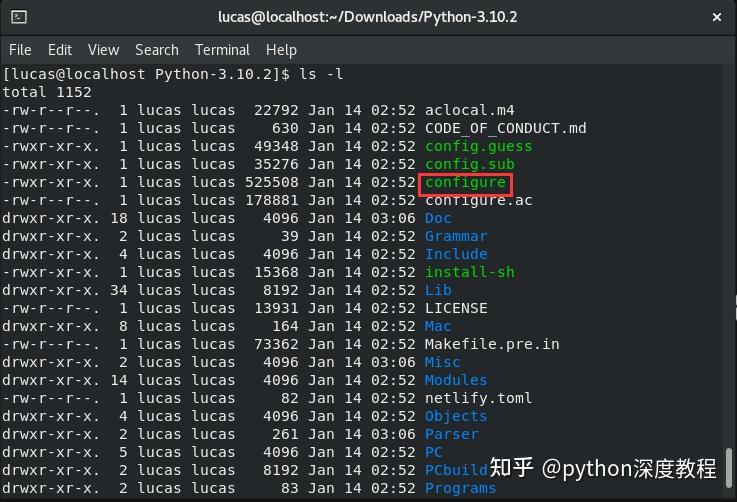Open the Help menu

coord(281,50)
